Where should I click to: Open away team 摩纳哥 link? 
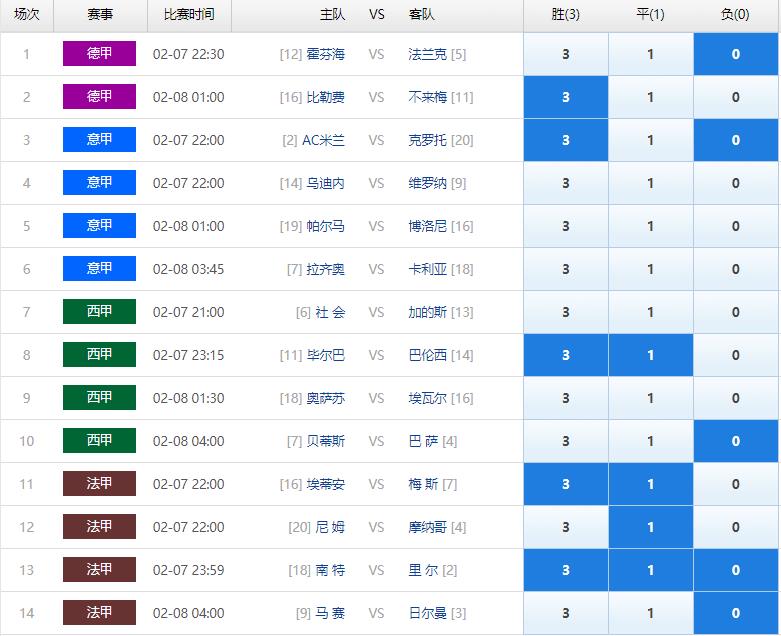[427, 527]
